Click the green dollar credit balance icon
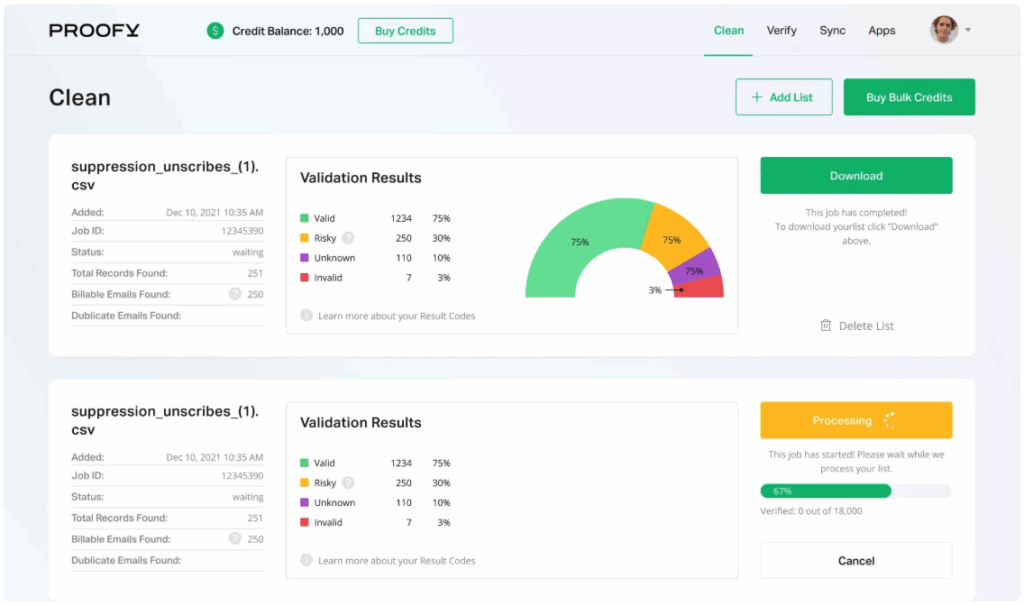 [215, 31]
